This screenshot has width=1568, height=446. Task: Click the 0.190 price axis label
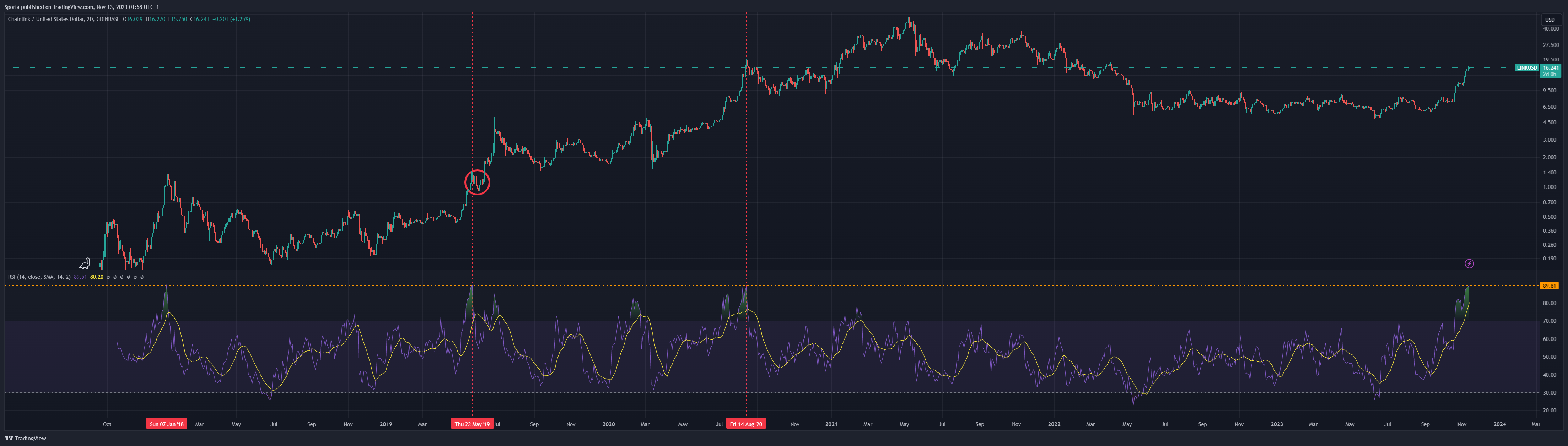[1550, 259]
